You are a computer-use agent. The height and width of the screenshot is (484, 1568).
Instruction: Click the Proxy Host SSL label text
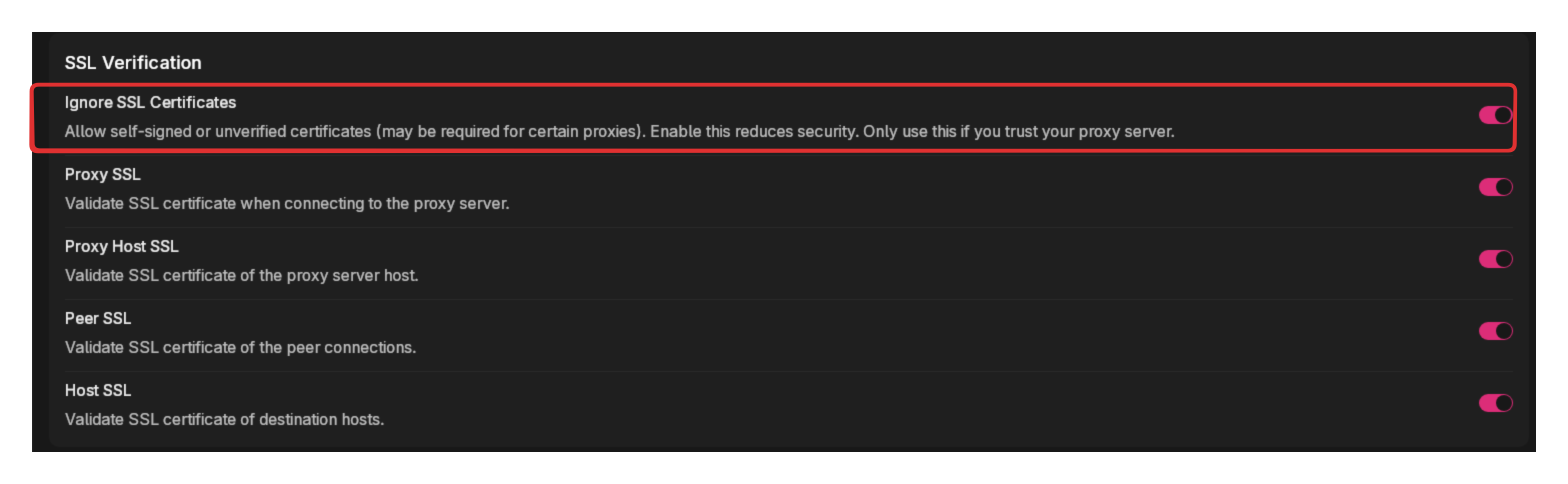(x=121, y=246)
